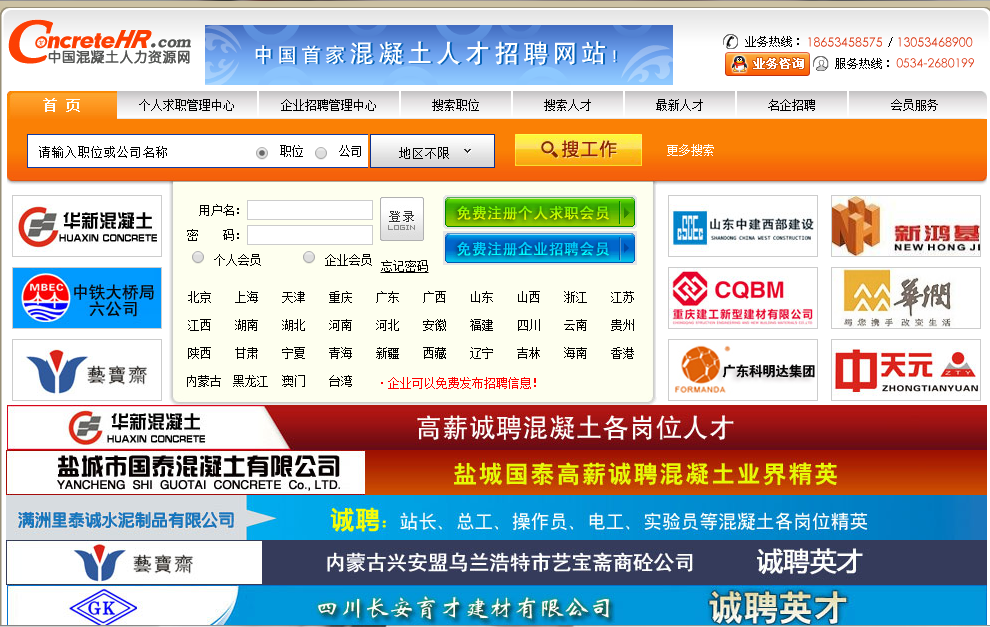Open the 中天元 logo tile
This screenshot has height=627, width=990.
point(906,370)
